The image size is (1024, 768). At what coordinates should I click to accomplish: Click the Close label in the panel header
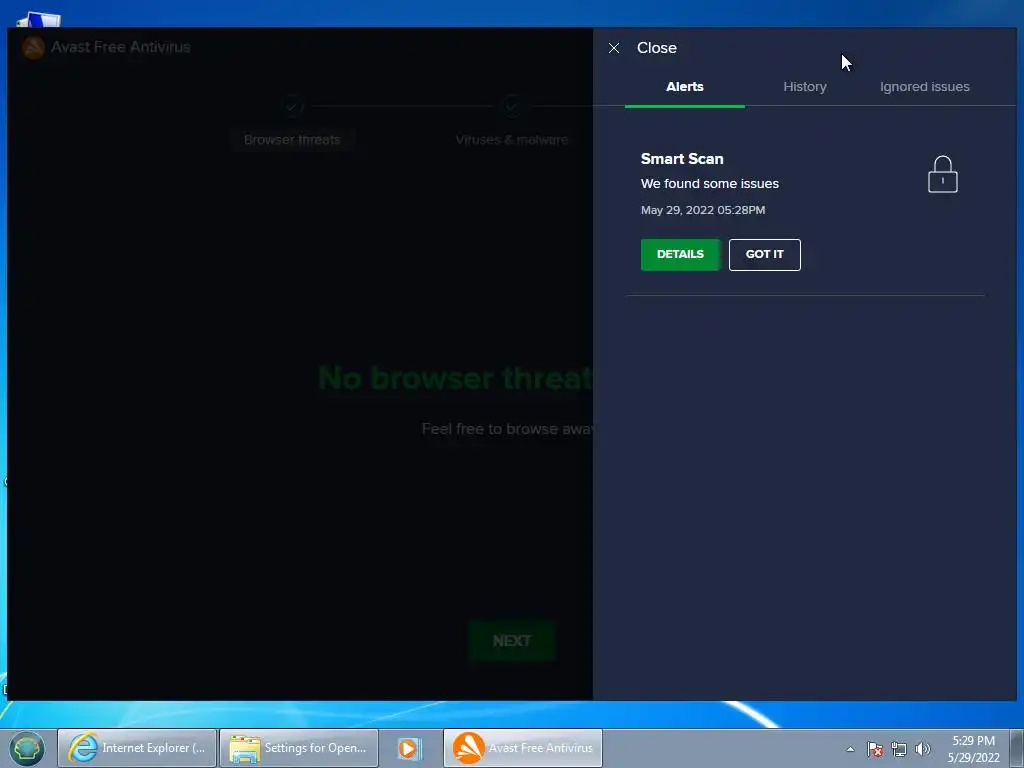pos(656,48)
